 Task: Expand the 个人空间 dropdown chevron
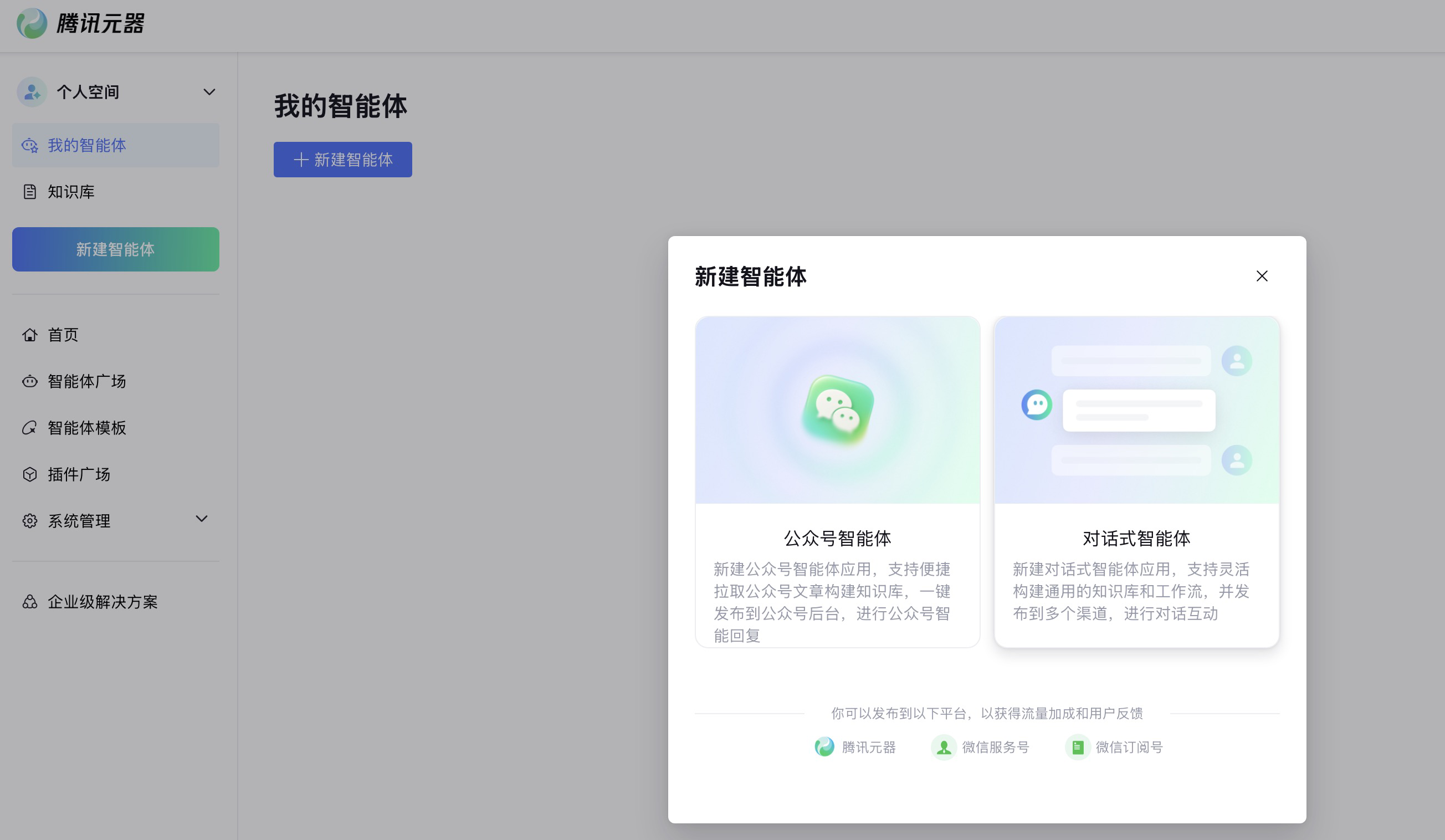209,92
